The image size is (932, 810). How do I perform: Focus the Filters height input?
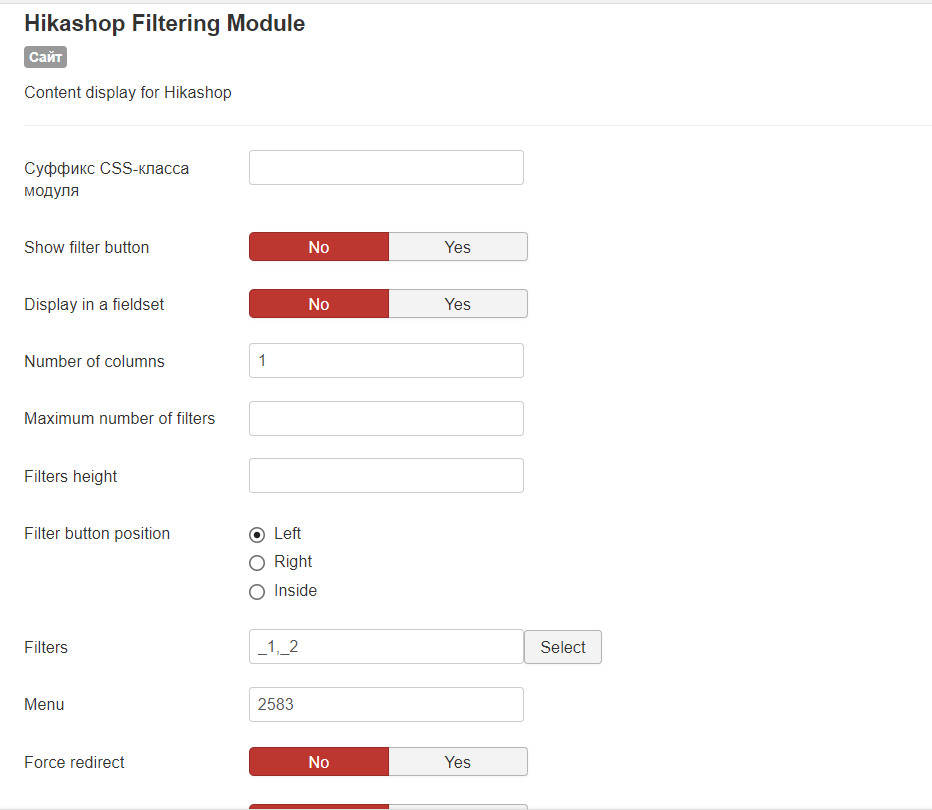(x=386, y=476)
